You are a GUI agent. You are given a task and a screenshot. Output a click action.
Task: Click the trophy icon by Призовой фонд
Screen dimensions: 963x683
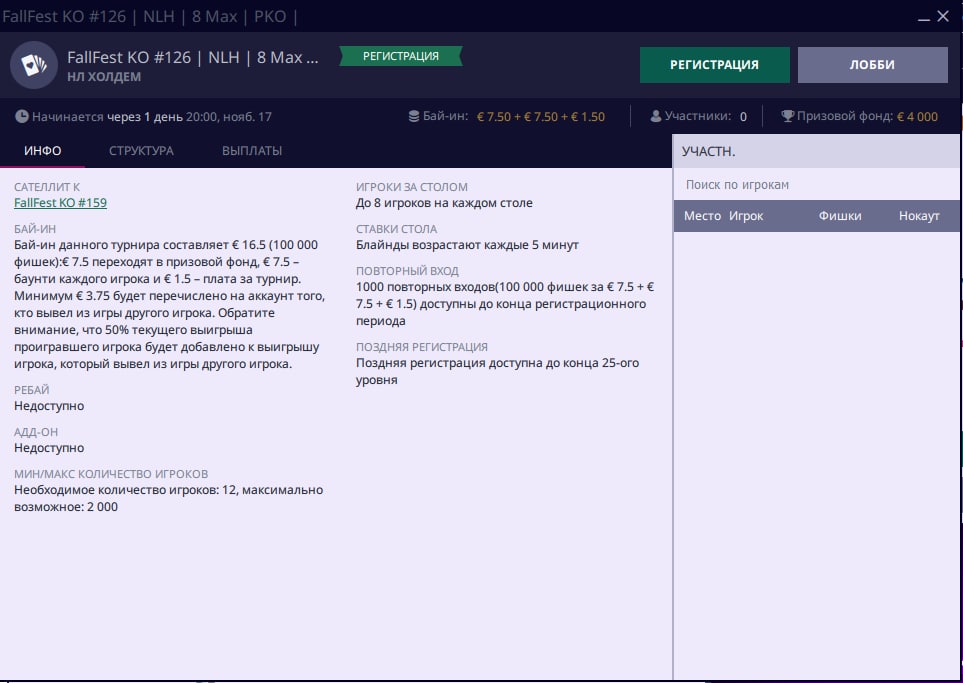[787, 117]
